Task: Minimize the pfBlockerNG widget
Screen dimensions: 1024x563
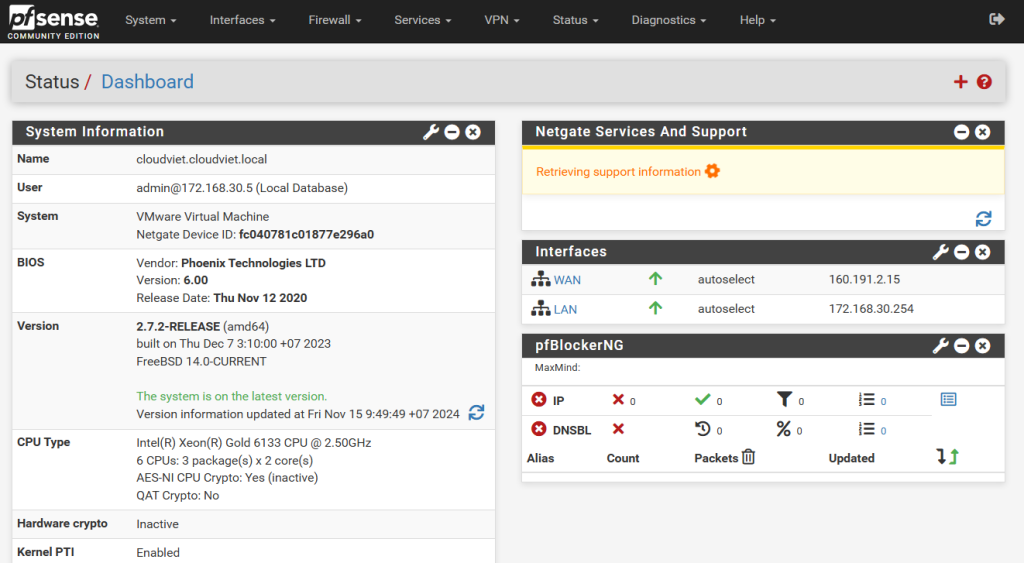Action: coord(961,346)
